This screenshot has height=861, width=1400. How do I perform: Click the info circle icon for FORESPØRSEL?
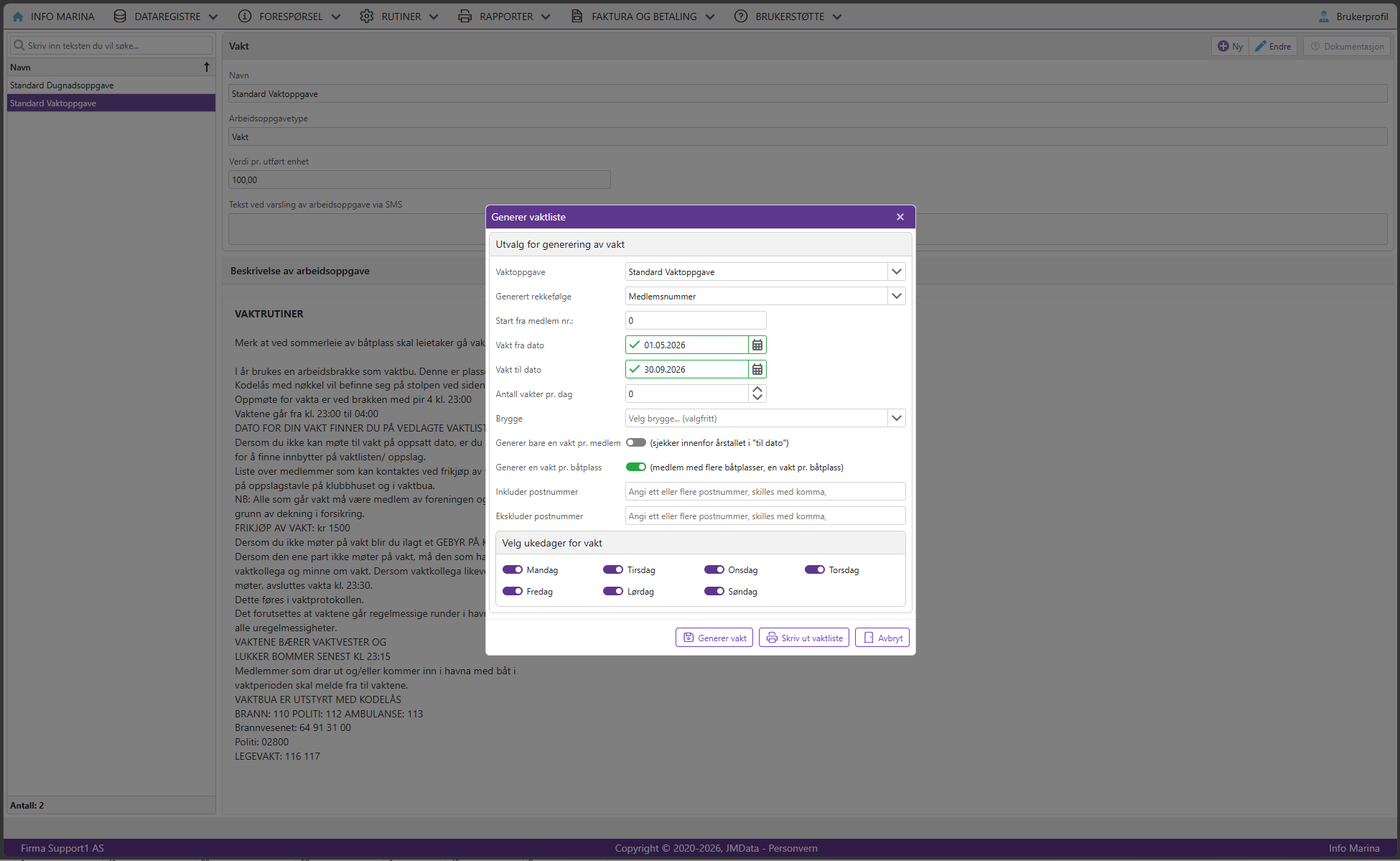point(245,16)
